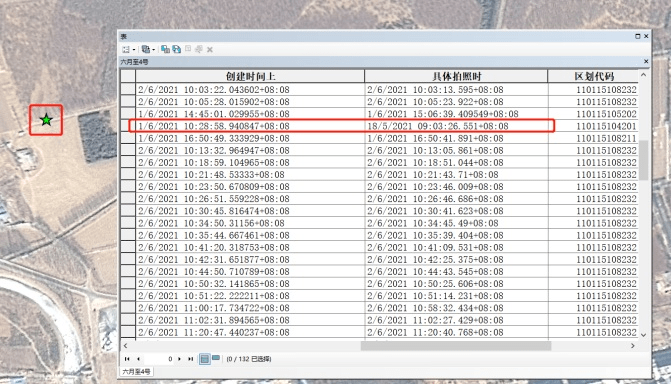Click the vertical scrollbar thumb
The image size is (671, 384).
coord(643,160)
